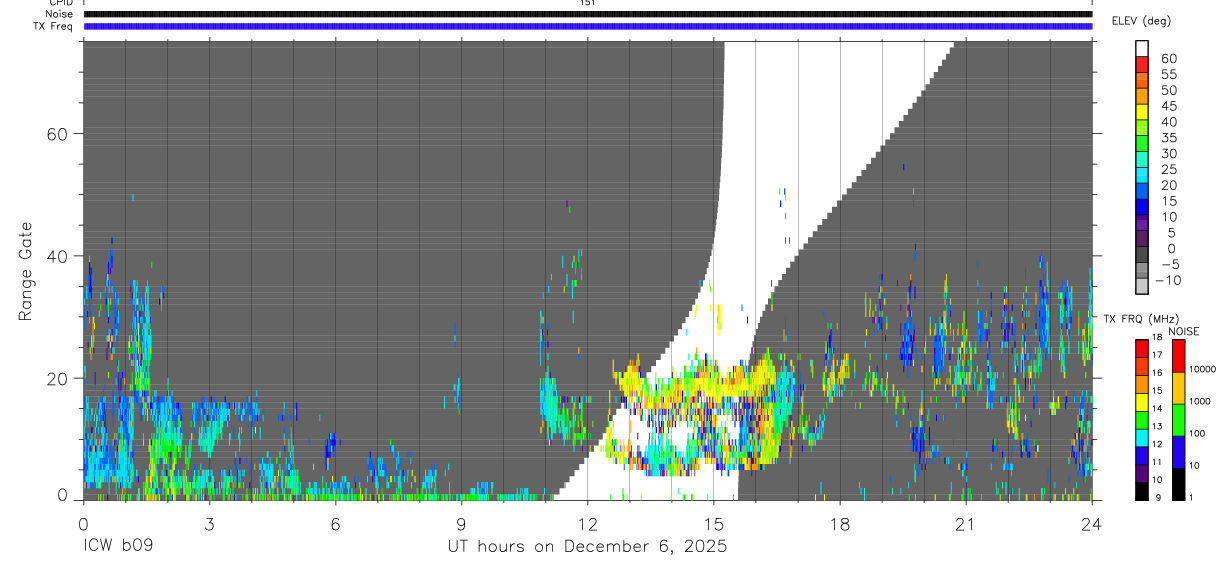The height and width of the screenshot is (567, 1228).
Task: Select the red top segment of NOISE color bar
Action: pyautogui.click(x=1179, y=355)
